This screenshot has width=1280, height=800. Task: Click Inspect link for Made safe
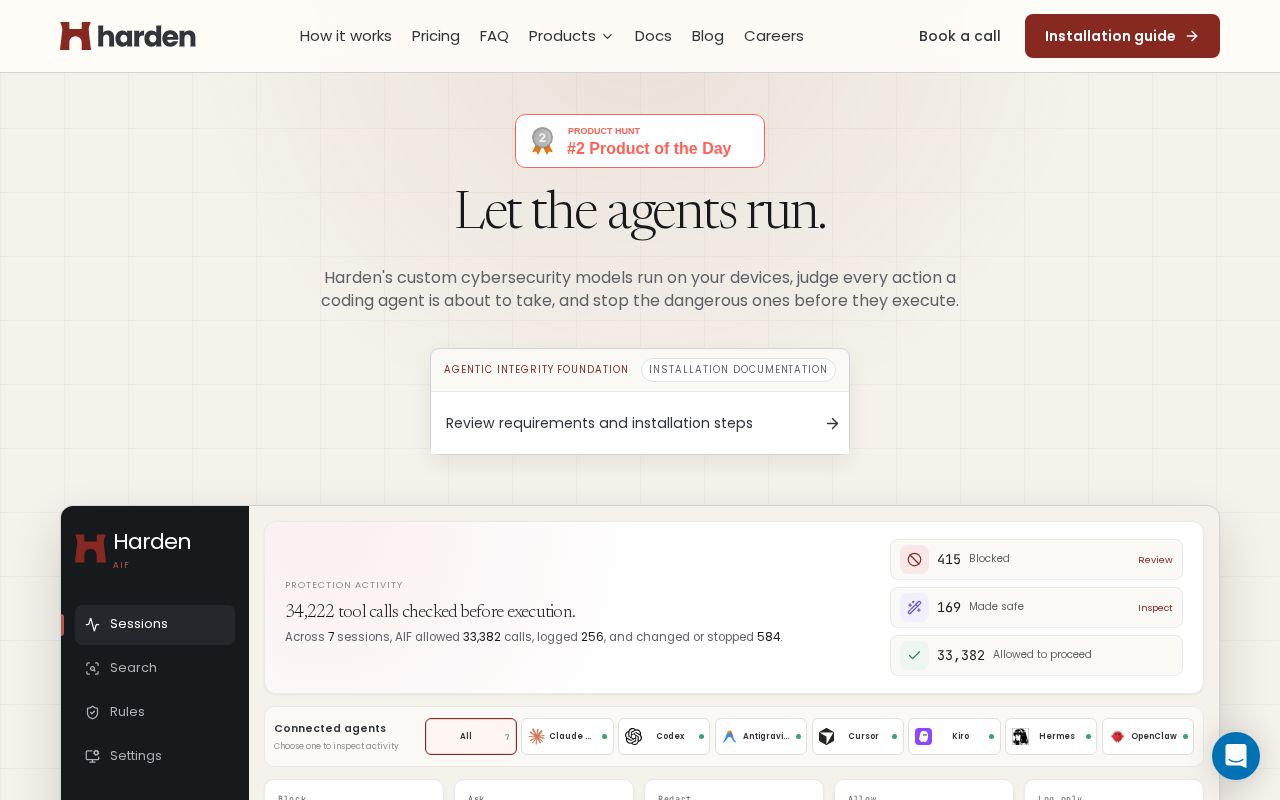click(1155, 608)
